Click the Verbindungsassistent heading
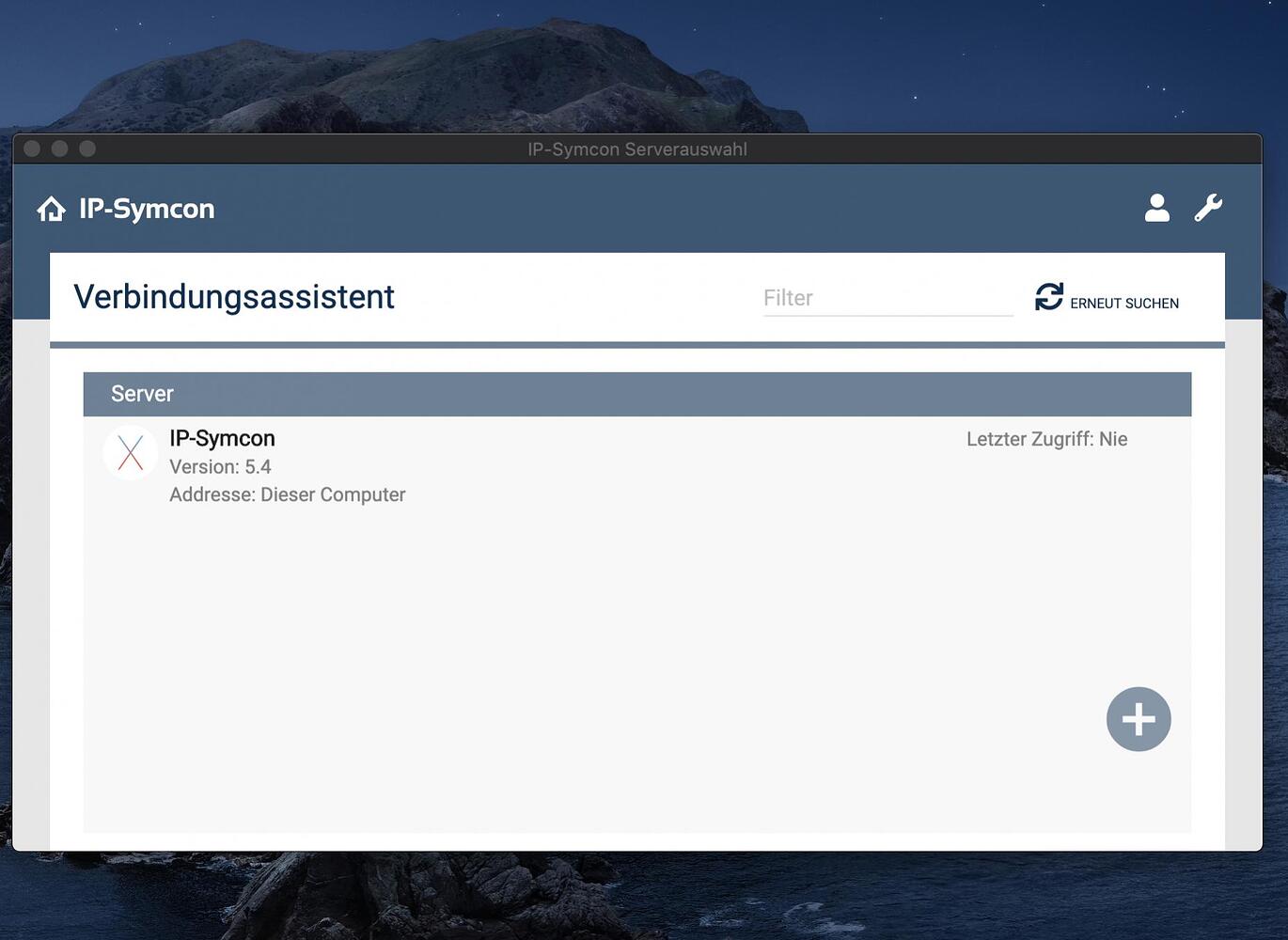 (x=235, y=297)
